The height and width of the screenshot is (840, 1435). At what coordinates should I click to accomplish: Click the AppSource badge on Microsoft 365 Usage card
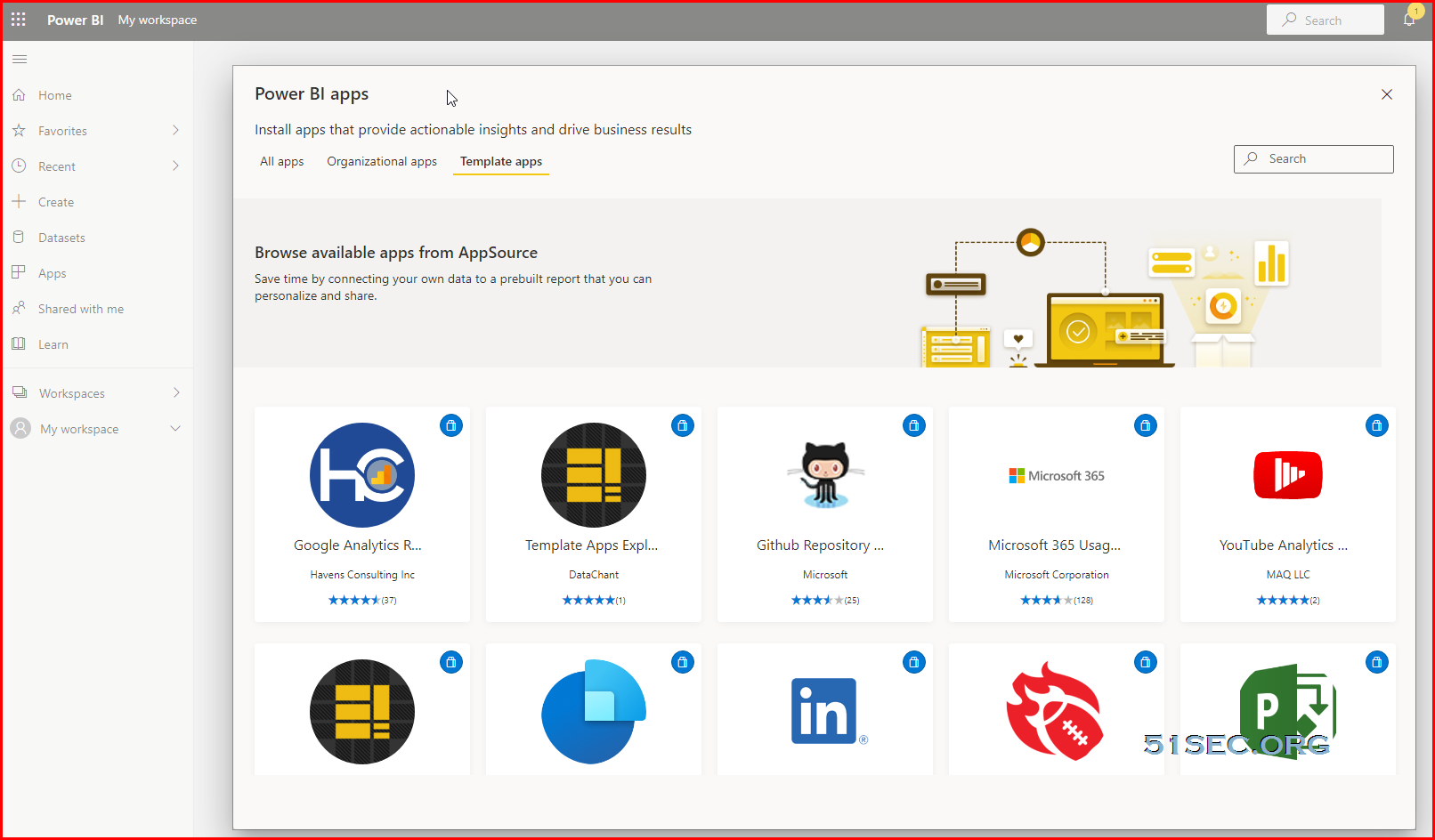(x=1146, y=425)
